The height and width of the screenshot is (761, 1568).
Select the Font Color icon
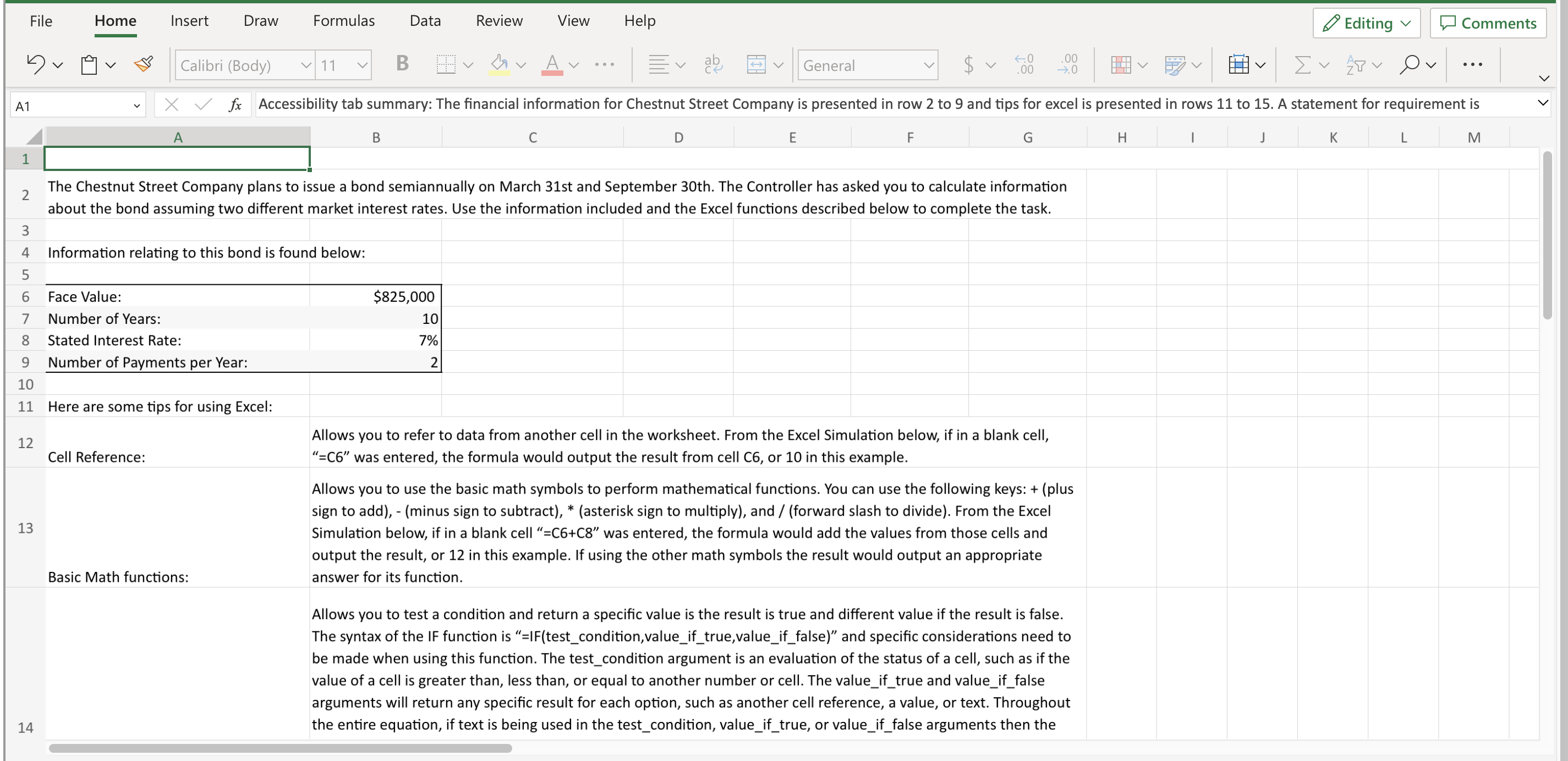pyautogui.click(x=552, y=64)
